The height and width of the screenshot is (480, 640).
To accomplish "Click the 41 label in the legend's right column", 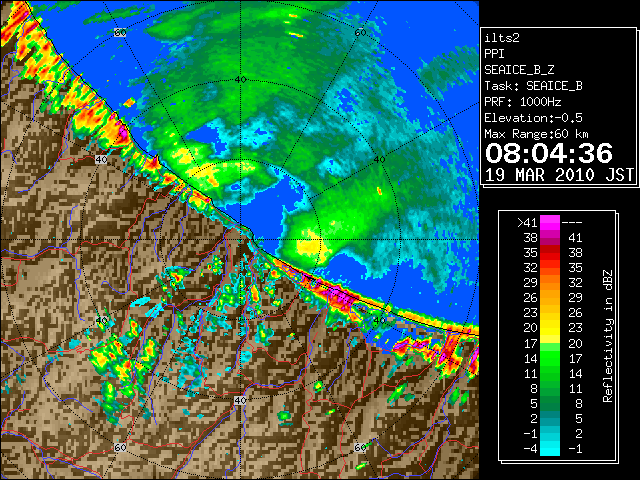I will coord(575,238).
